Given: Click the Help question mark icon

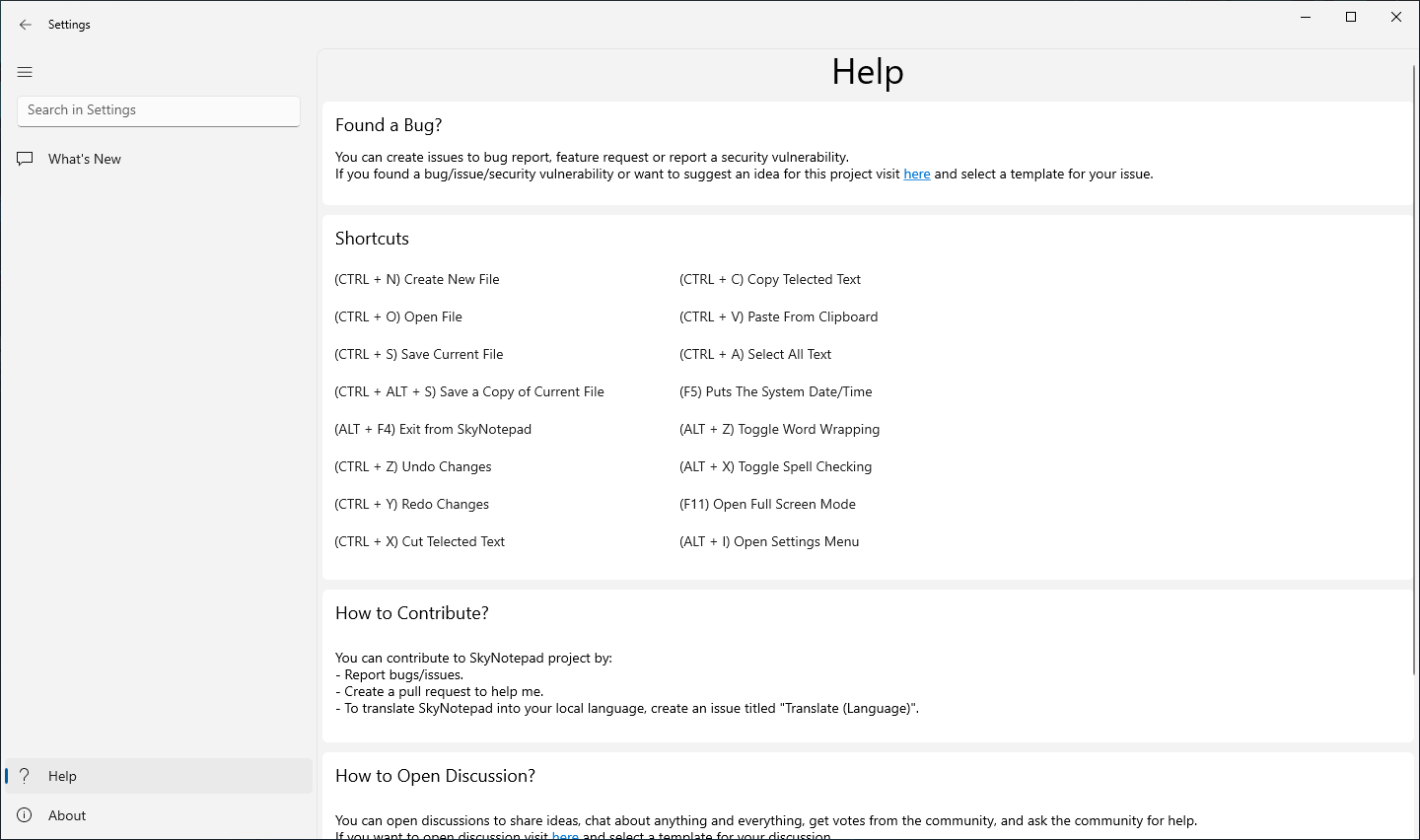Looking at the screenshot, I should pos(26,776).
